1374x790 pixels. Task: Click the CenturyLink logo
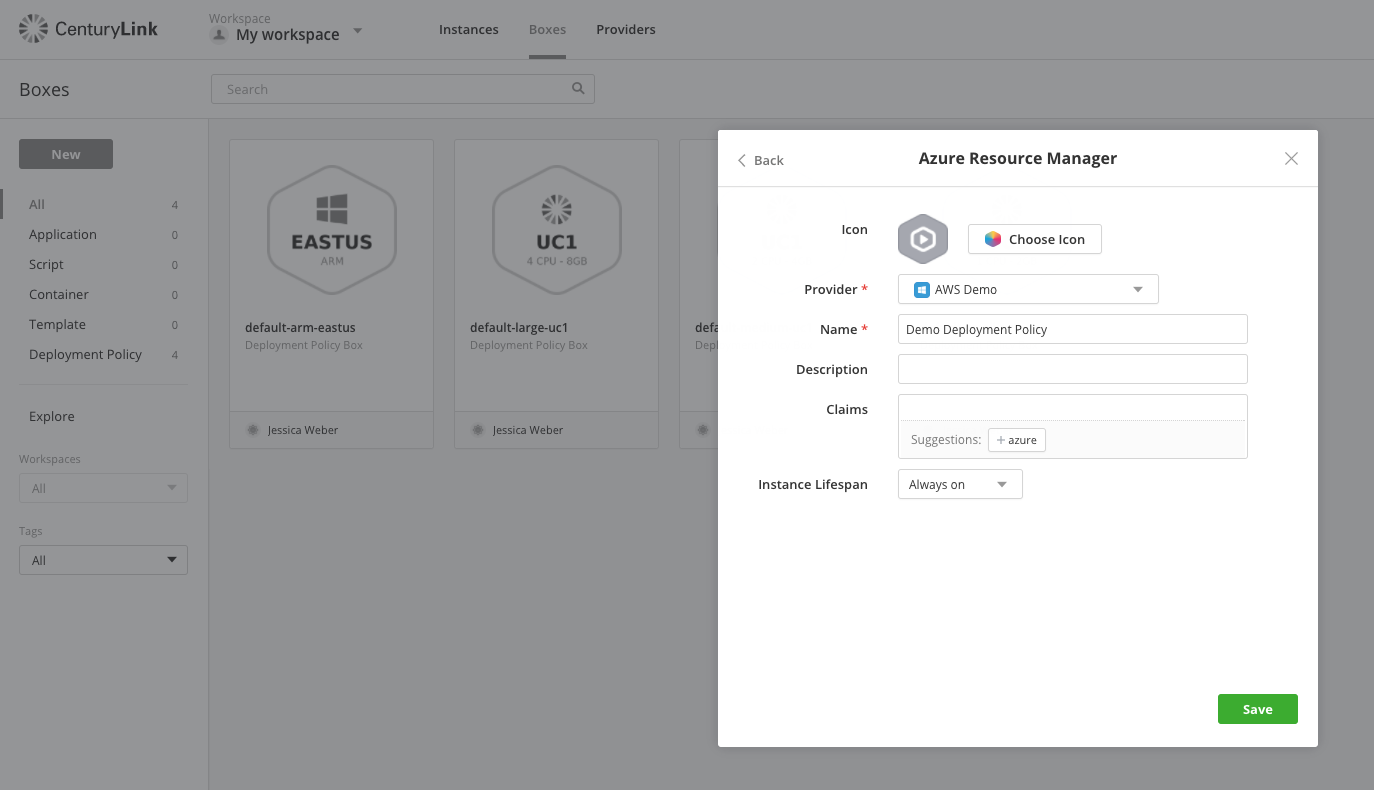(x=88, y=29)
